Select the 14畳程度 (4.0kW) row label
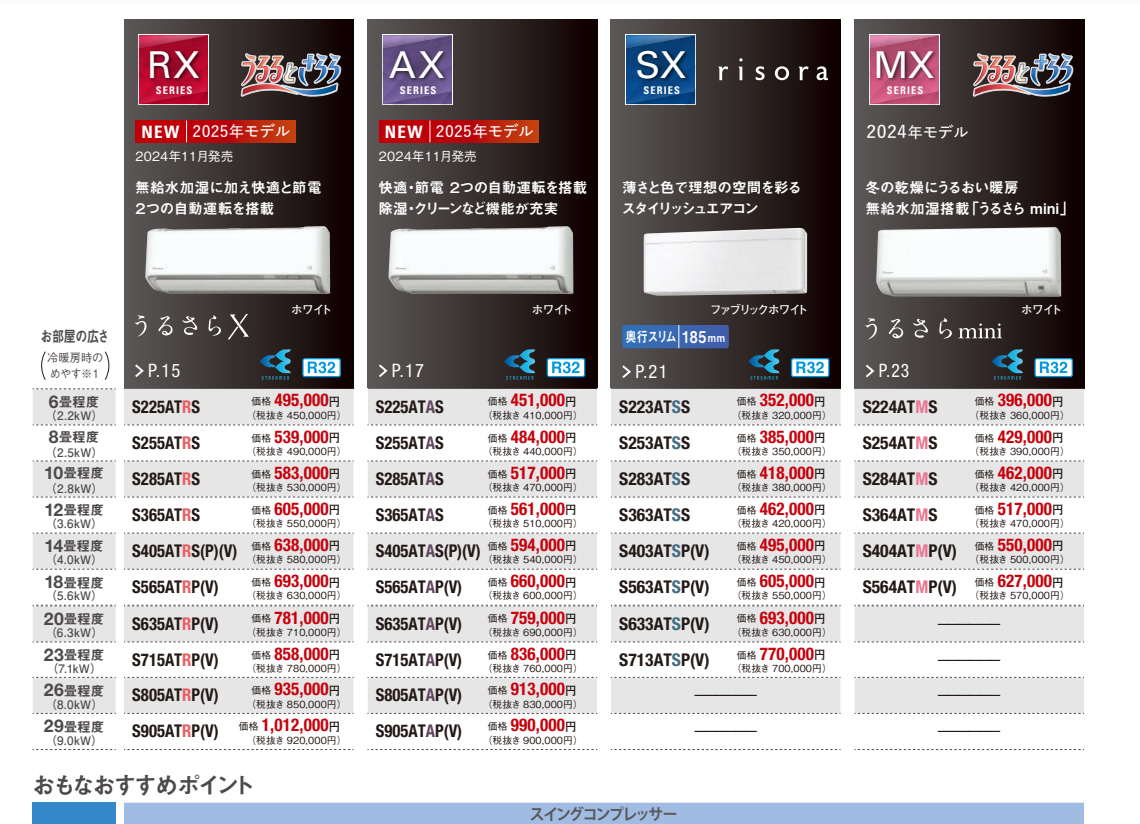Screen dimensions: 1140x824 [73, 551]
